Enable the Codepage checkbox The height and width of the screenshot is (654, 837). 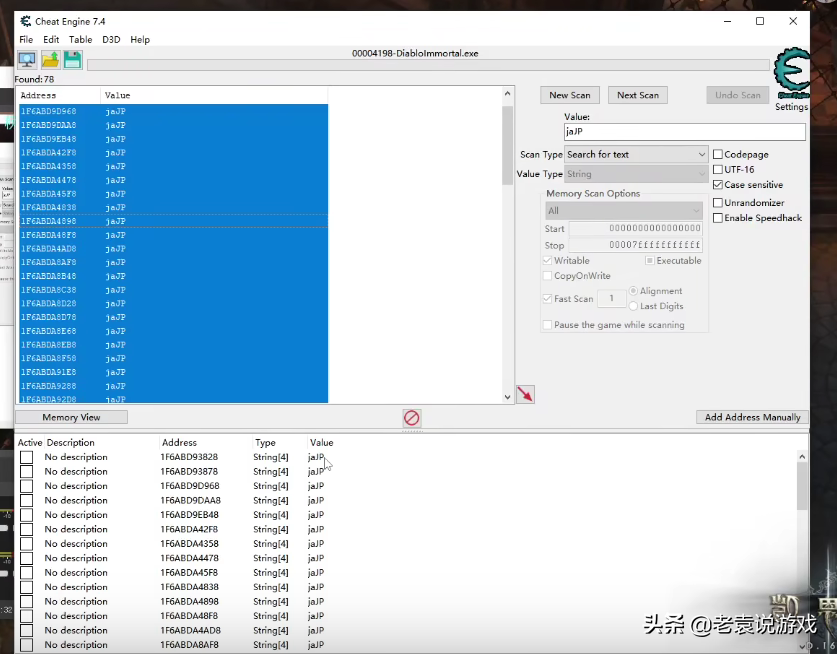(x=718, y=154)
